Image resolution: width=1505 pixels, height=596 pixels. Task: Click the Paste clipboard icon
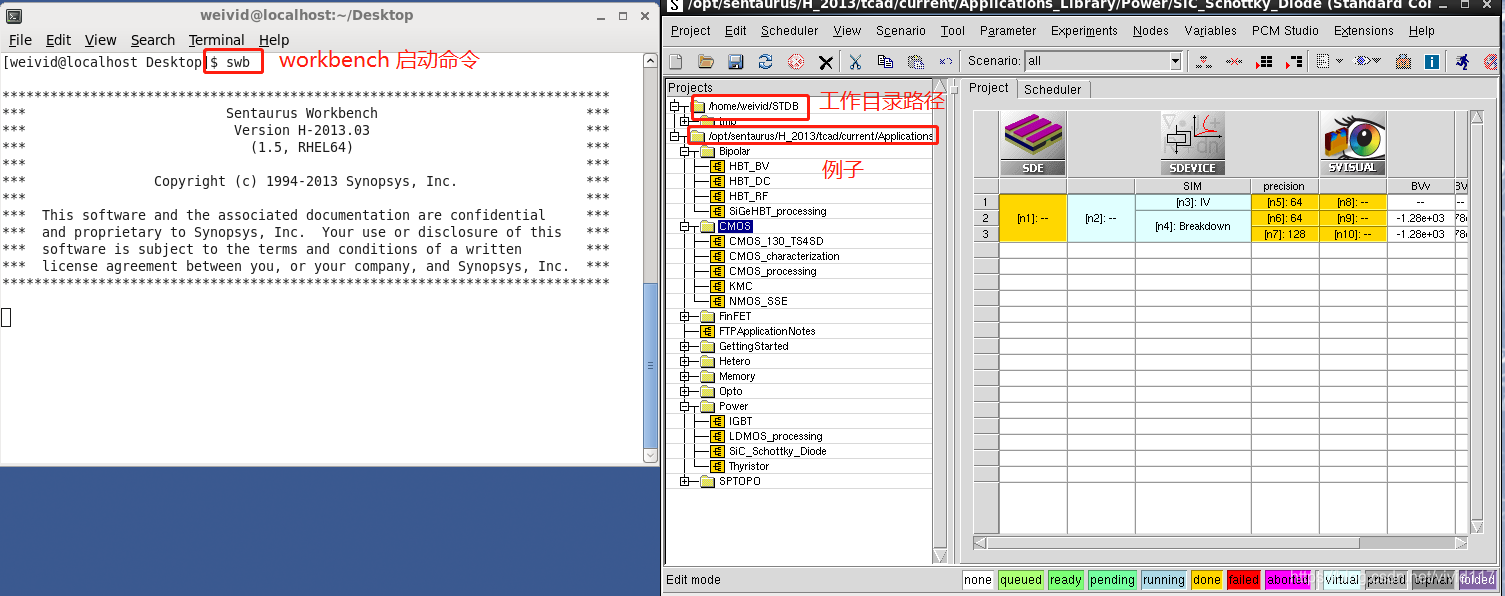click(x=915, y=62)
